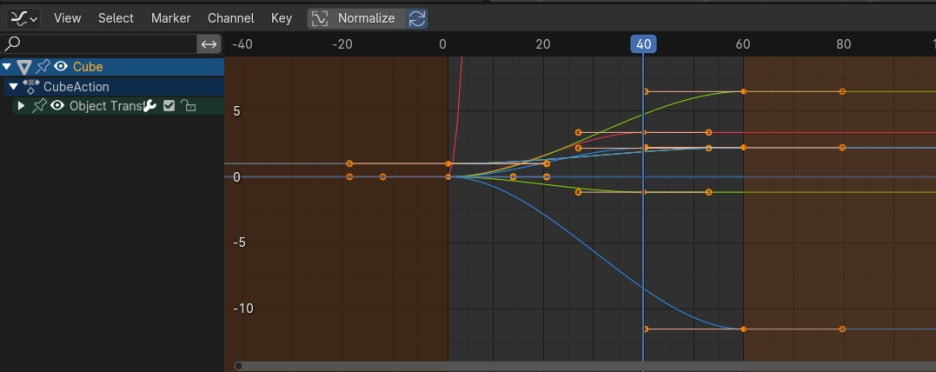
Task: Toggle invert filter arrows button
Action: click(x=209, y=44)
